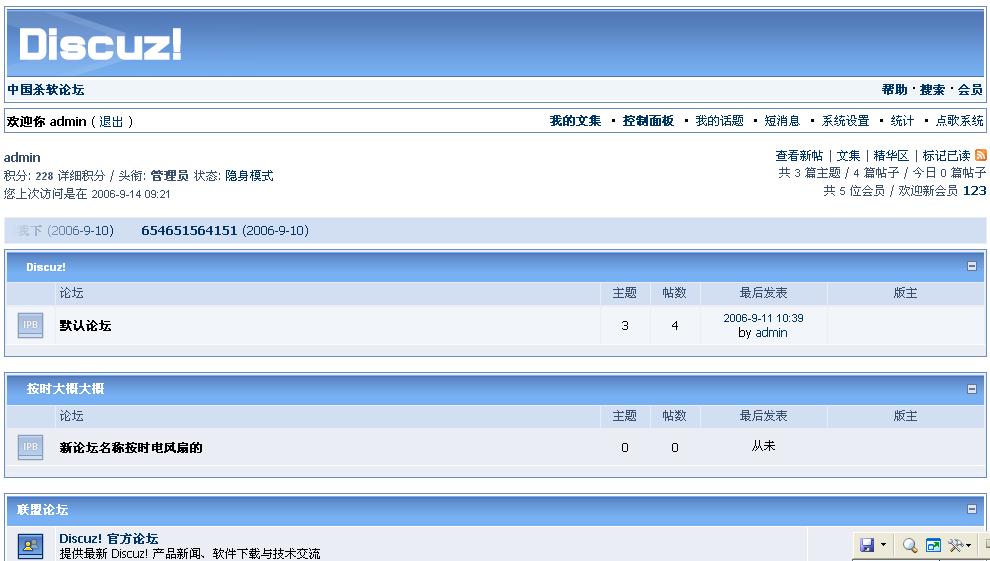
Task: Click last visit time 2006-9-14 09:21
Action: tap(131, 194)
